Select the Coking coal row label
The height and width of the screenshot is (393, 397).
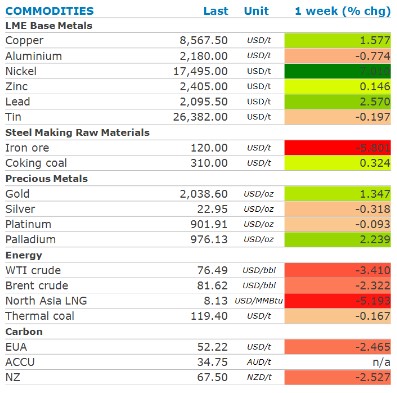click(36, 163)
